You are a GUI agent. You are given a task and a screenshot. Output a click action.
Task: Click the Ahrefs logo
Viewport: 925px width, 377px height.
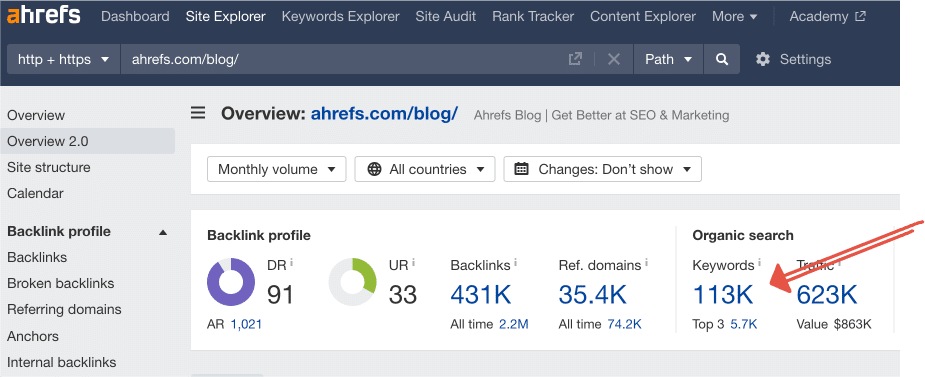[44, 16]
